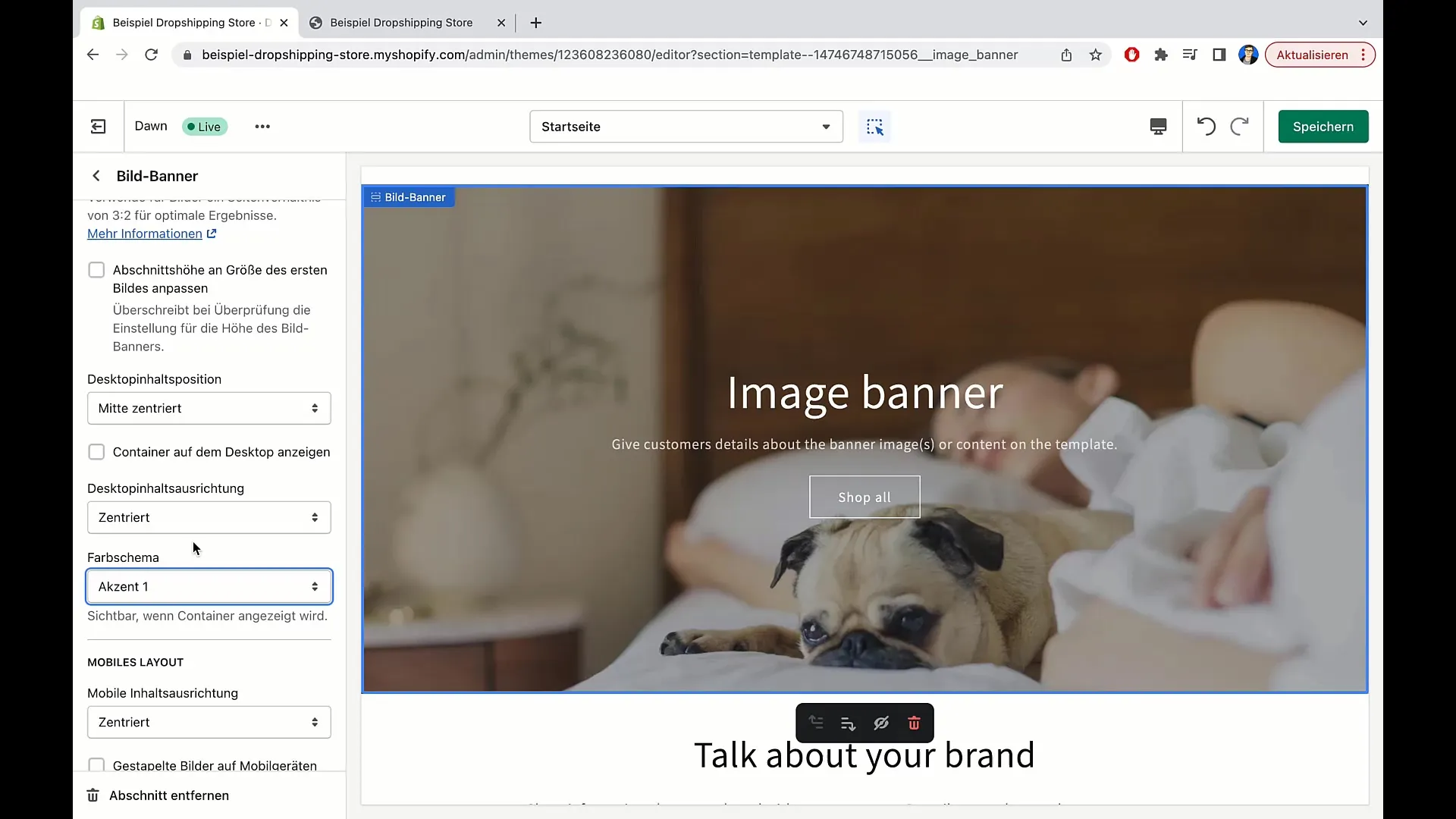Click the undo icon
This screenshot has width=1456, height=819.
point(1207,126)
